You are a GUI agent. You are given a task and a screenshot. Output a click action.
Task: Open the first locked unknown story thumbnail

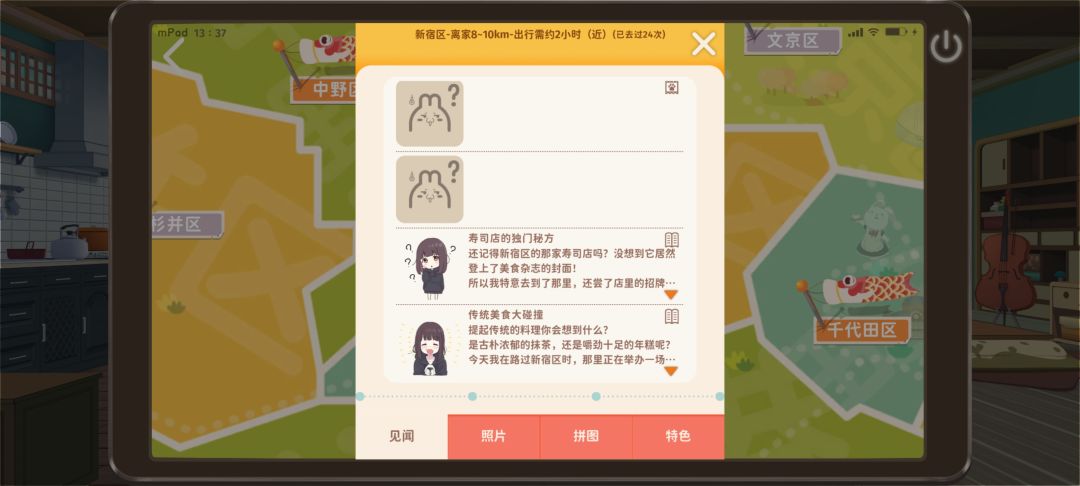click(x=429, y=114)
